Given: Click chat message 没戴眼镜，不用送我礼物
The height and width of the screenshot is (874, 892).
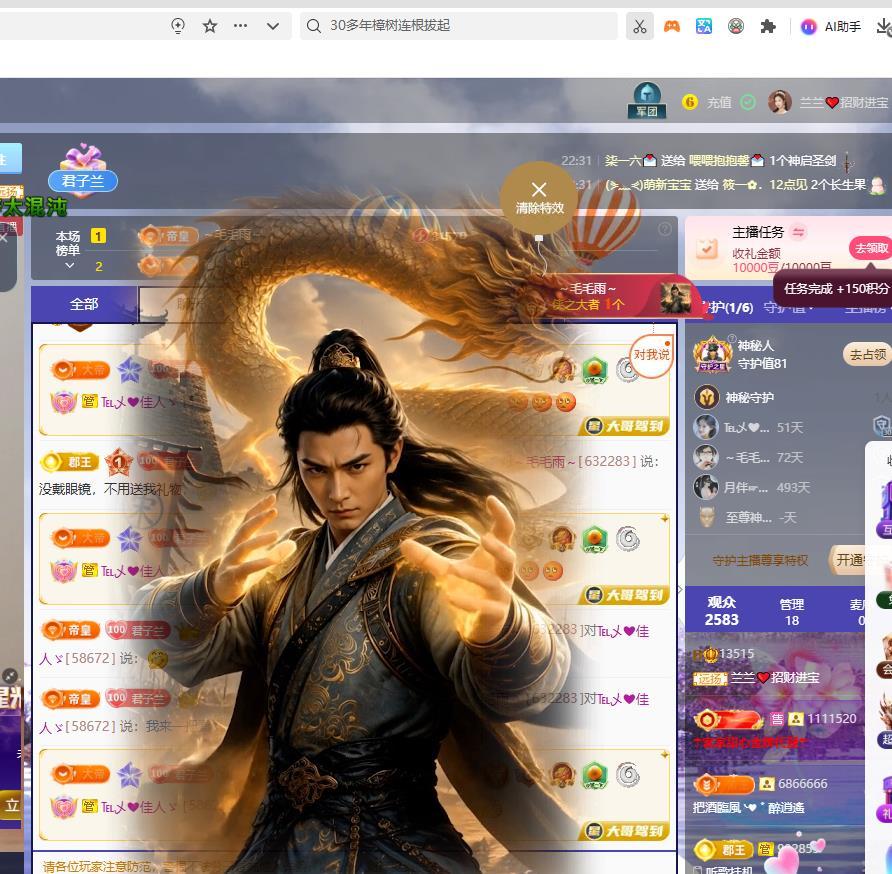Looking at the screenshot, I should click(x=110, y=489).
